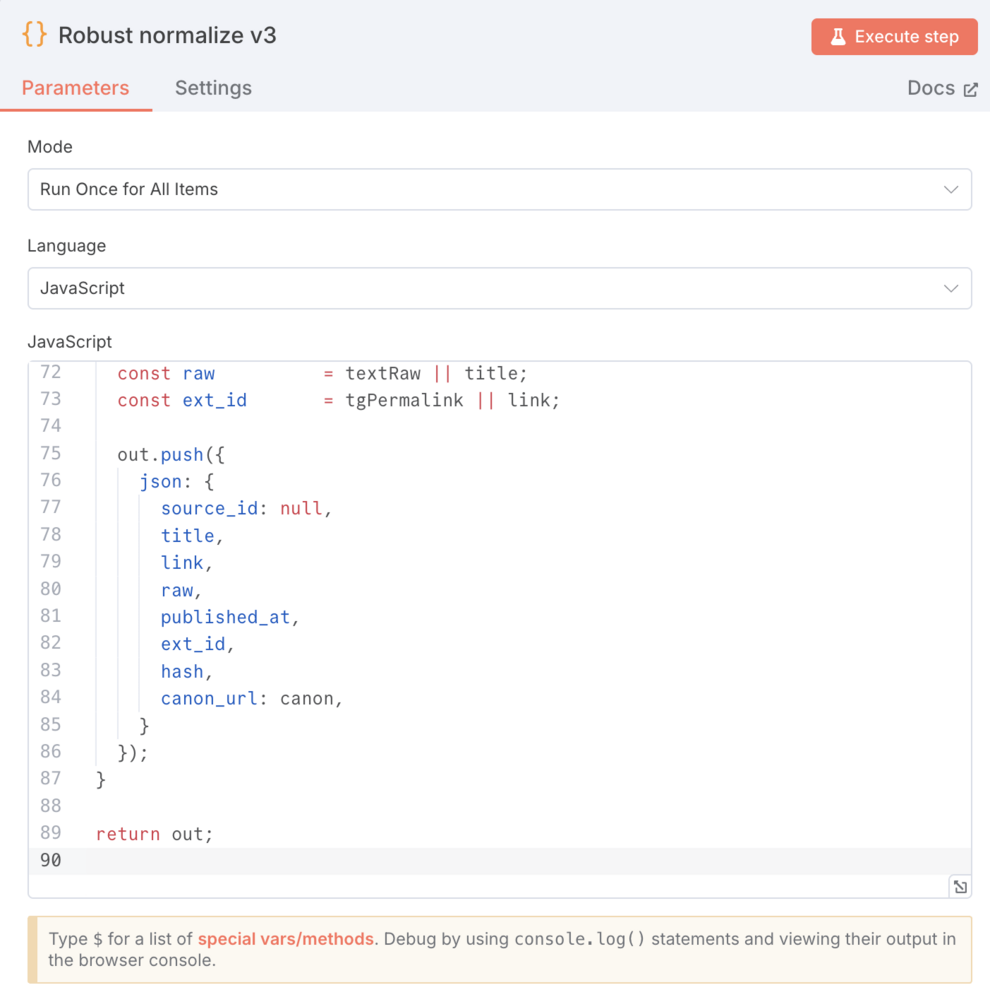The height and width of the screenshot is (1002, 990).
Task: Click the 'out.push({' code line
Action: pos(171,454)
